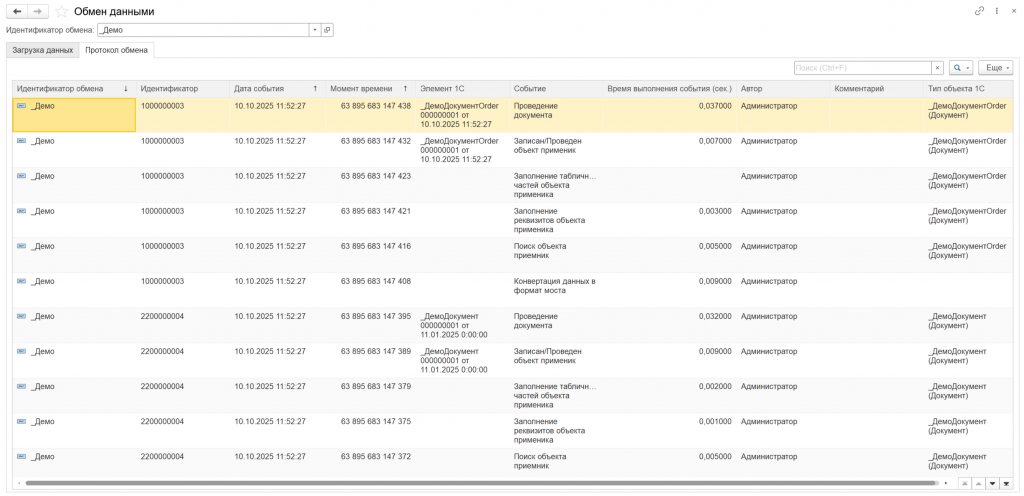Click the Элемент 1С column header
This screenshot has height=496, width=1024.
coord(462,89)
